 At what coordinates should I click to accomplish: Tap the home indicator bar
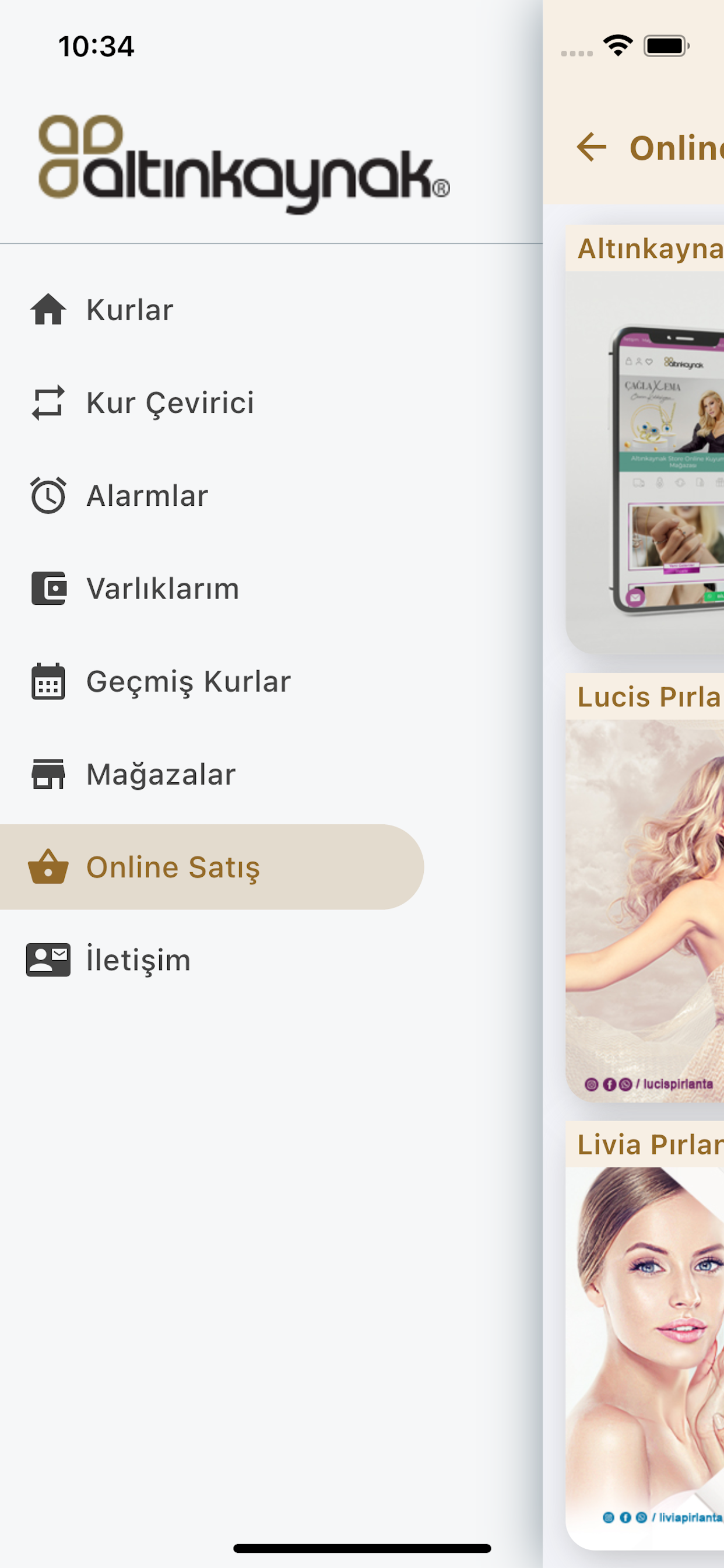(x=362, y=1548)
